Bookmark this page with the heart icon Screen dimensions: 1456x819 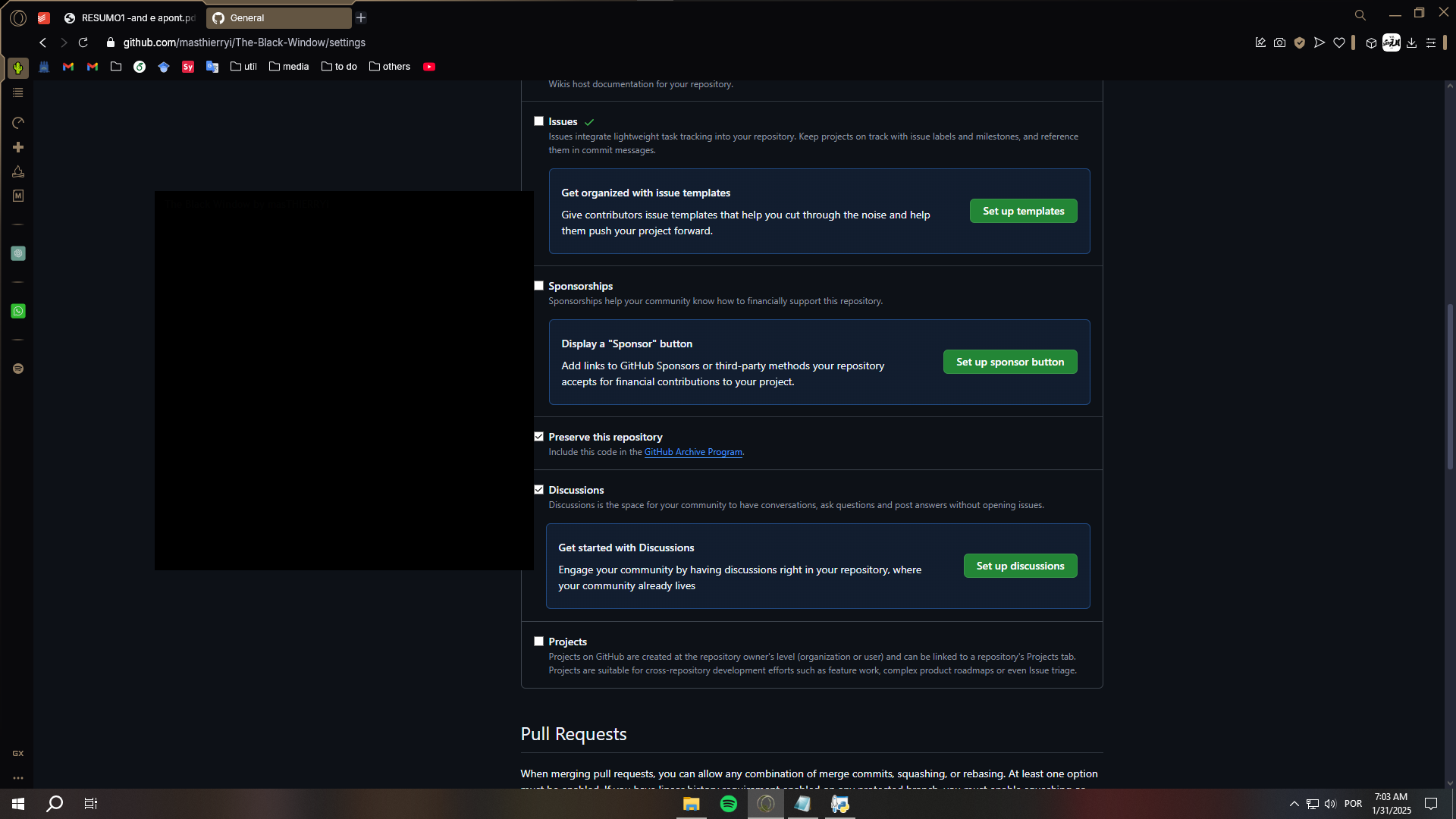tap(1339, 42)
